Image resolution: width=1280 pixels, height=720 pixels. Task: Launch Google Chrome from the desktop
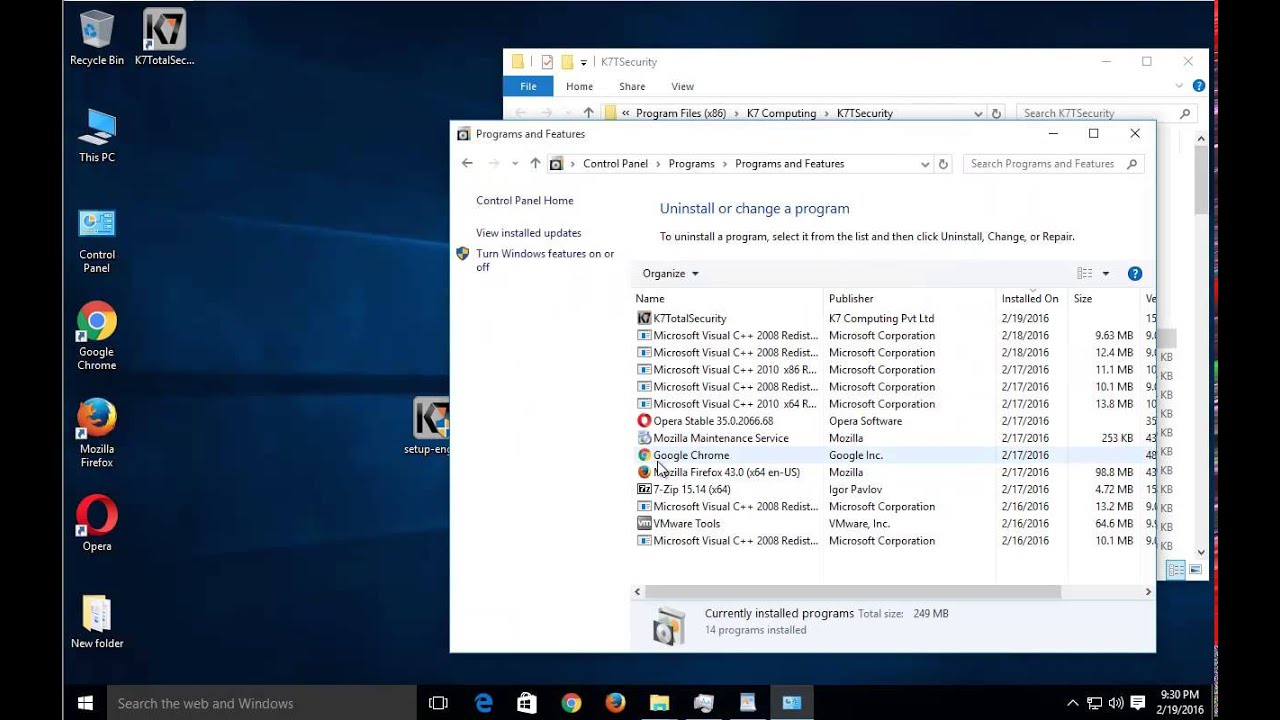click(x=97, y=336)
